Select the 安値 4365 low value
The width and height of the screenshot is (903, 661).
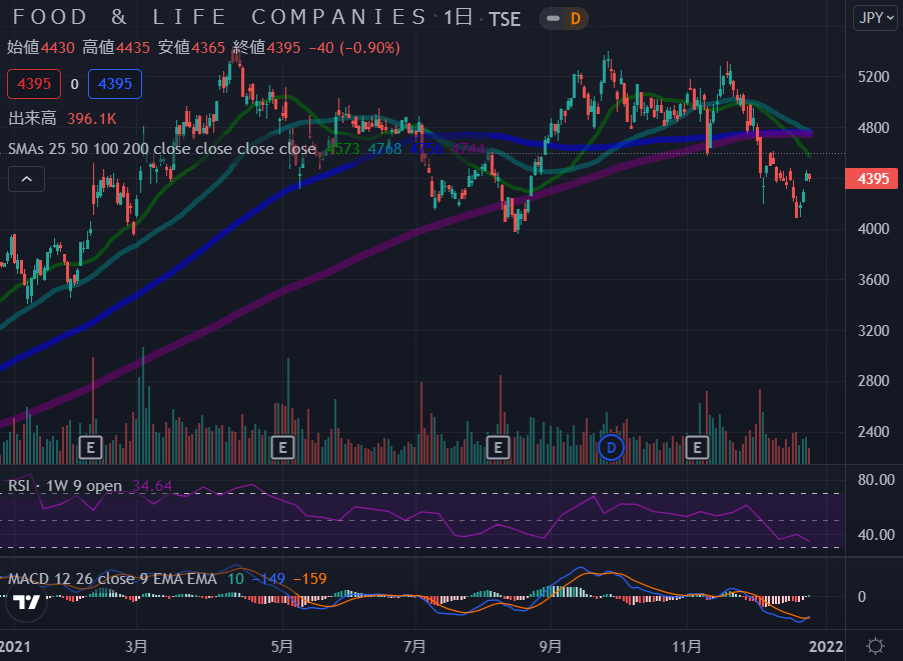tap(191, 47)
